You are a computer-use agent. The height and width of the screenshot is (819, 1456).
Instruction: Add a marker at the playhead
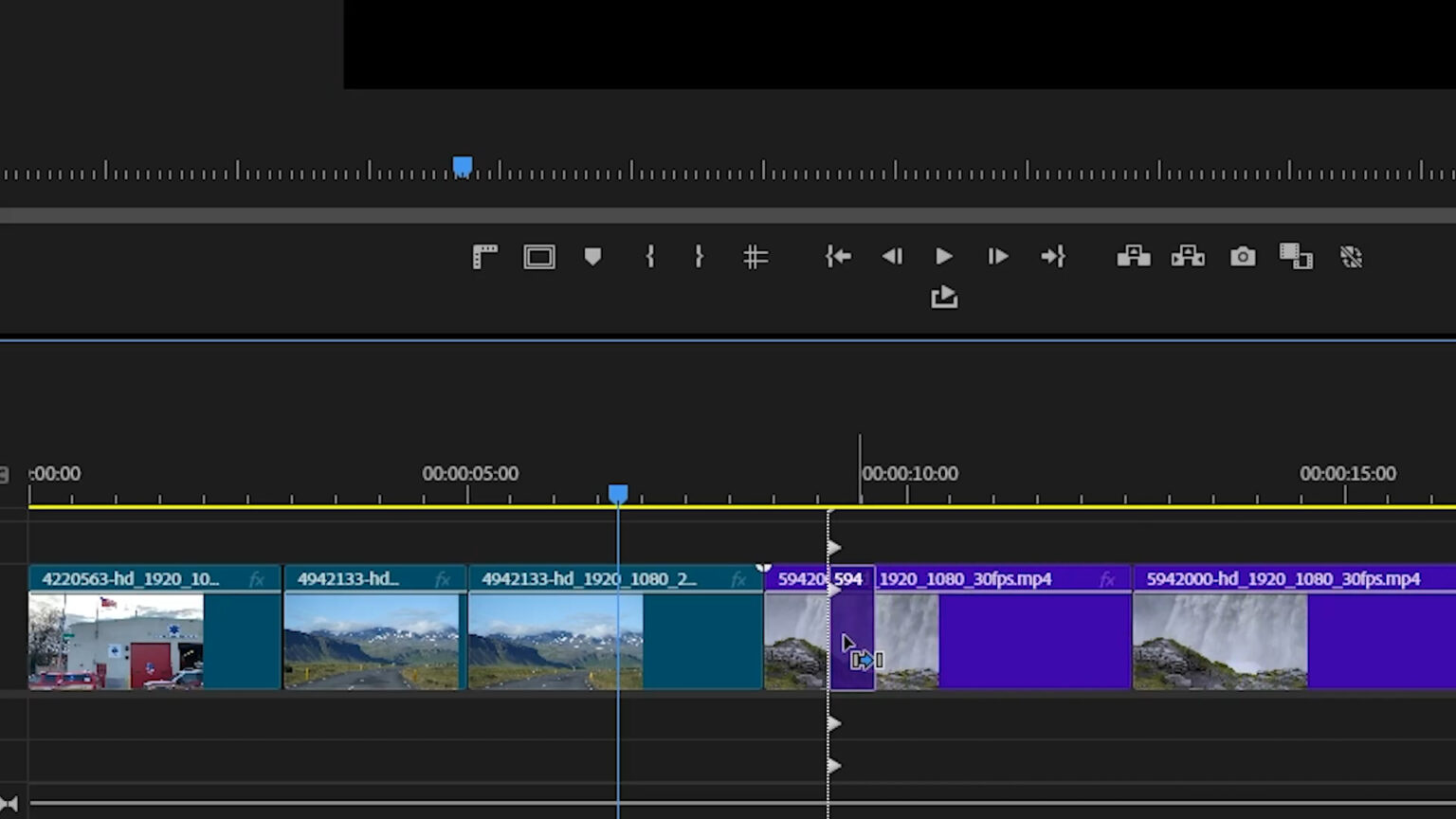tap(592, 256)
